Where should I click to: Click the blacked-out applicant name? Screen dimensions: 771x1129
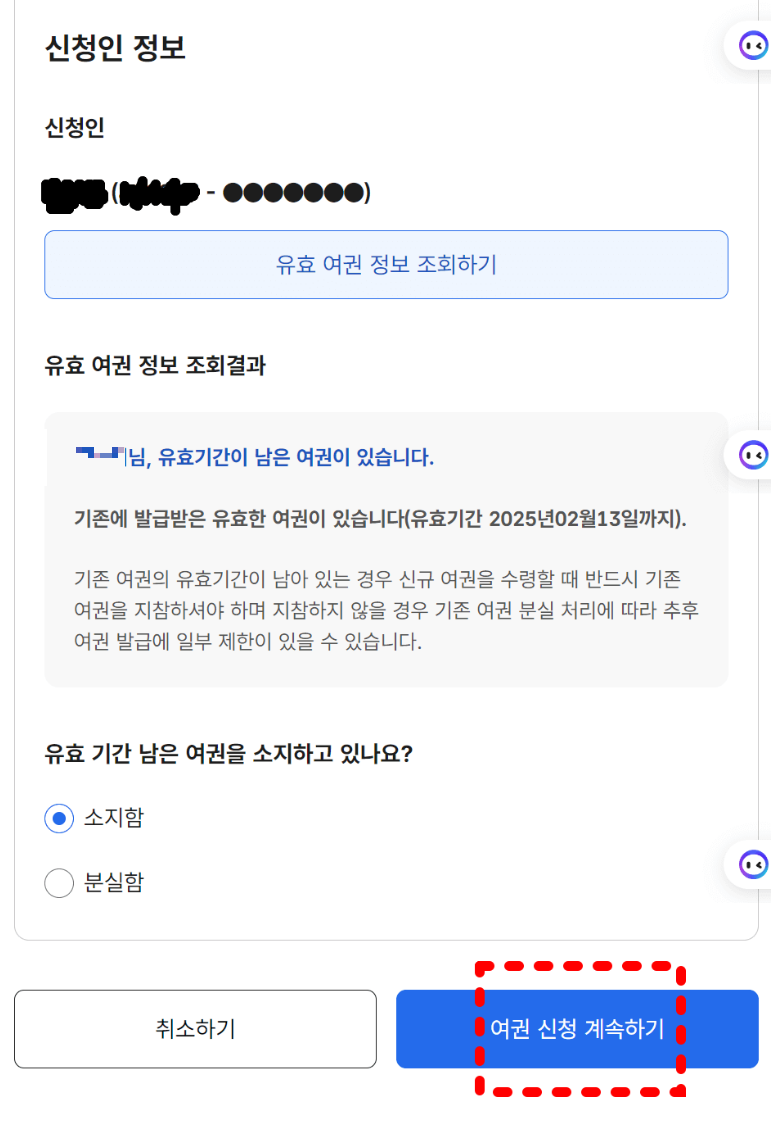click(x=74, y=194)
